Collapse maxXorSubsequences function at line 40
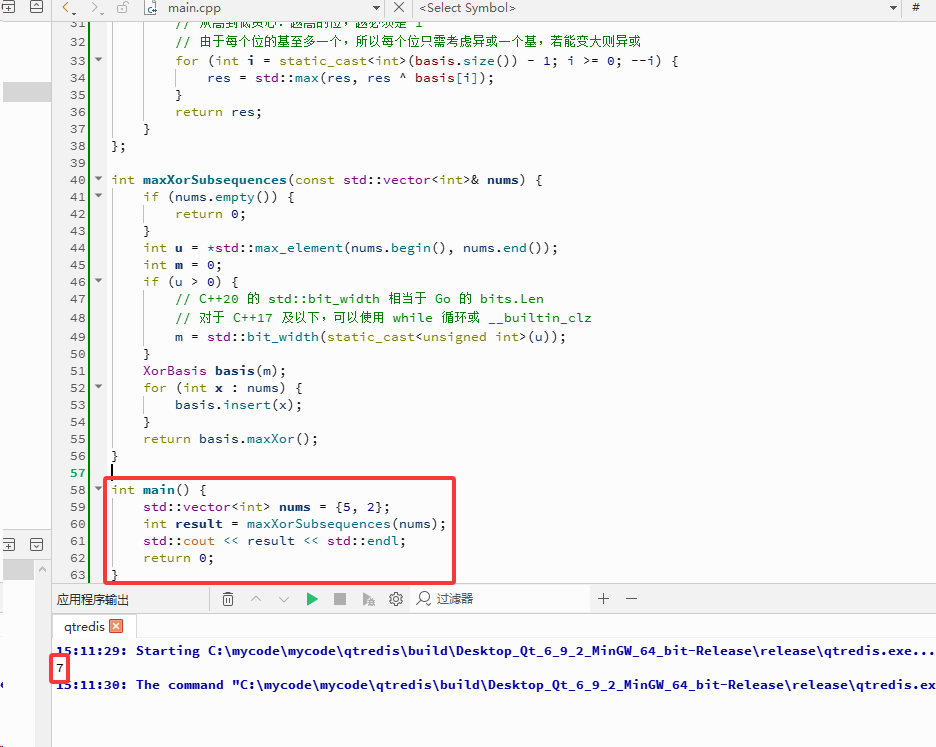 pos(98,179)
